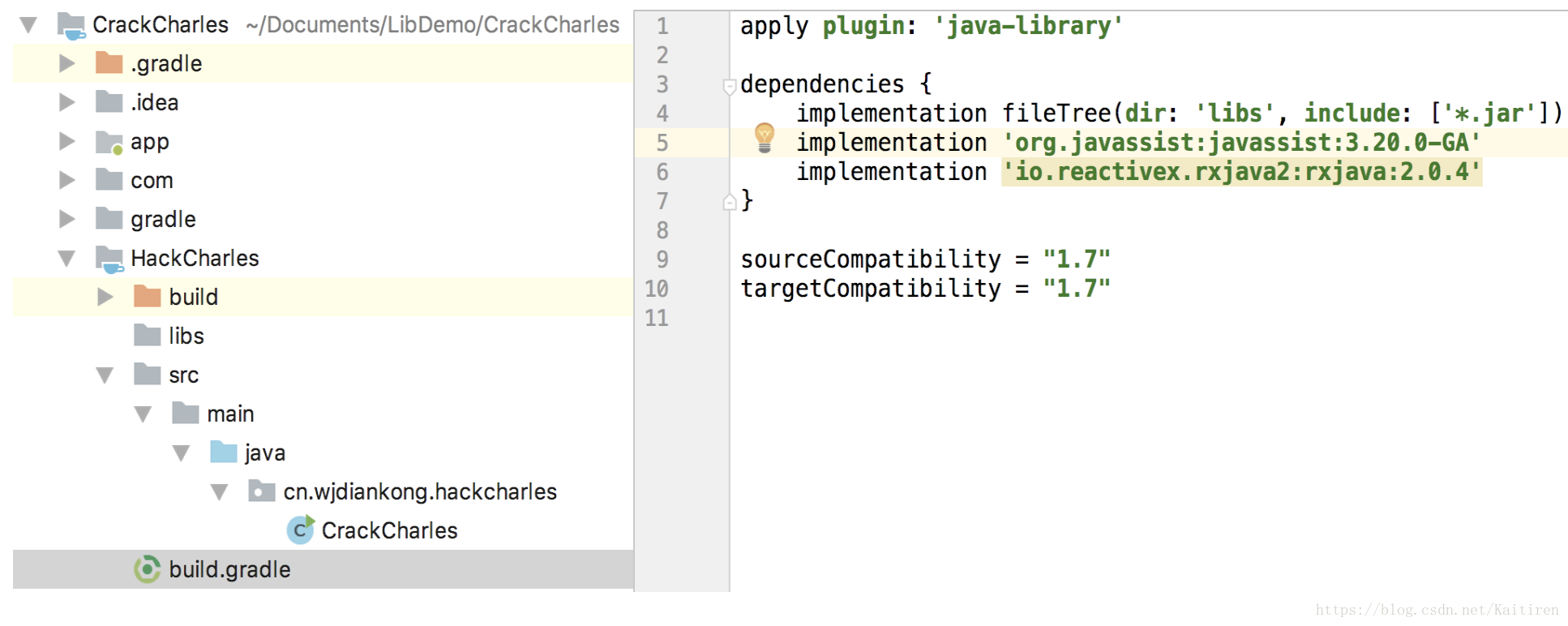This screenshot has width=1568, height=626.
Task: Click fold end marker on line 7
Action: point(730,202)
